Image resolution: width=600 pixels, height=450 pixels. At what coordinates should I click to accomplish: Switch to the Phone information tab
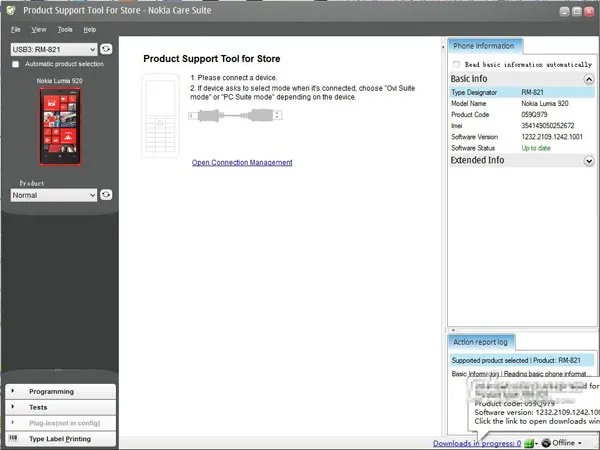tap(484, 46)
